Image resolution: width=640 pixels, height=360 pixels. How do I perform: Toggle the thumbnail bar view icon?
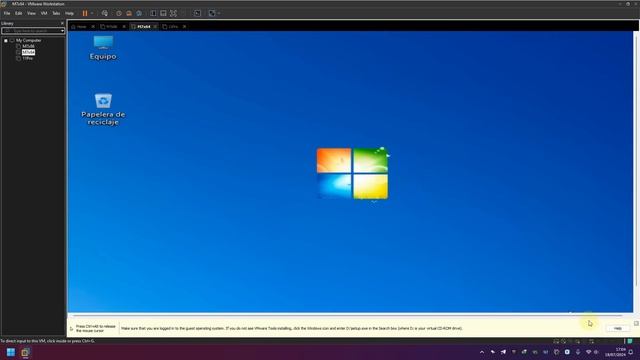click(x=163, y=13)
